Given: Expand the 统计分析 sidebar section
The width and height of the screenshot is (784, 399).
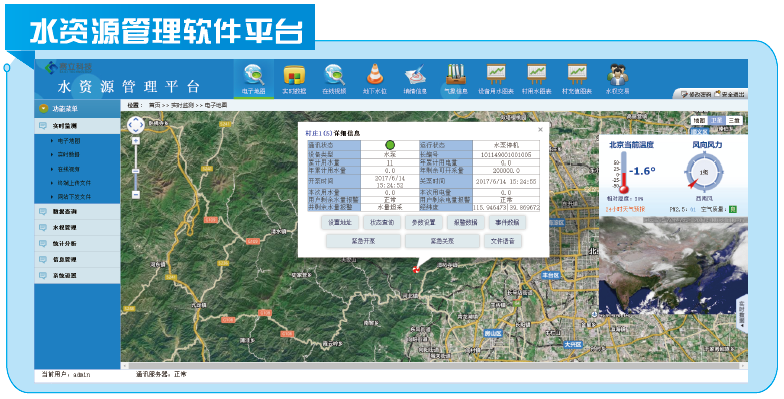Looking at the screenshot, I should click(77, 244).
